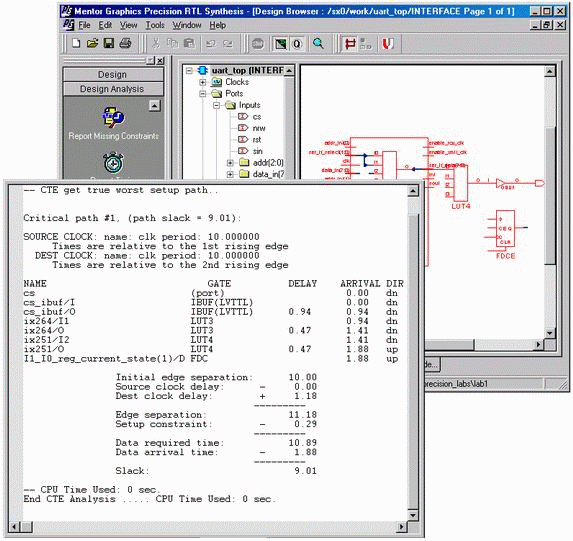The image size is (573, 541).
Task: Click the red shield U toolbar icon
Action: point(388,44)
